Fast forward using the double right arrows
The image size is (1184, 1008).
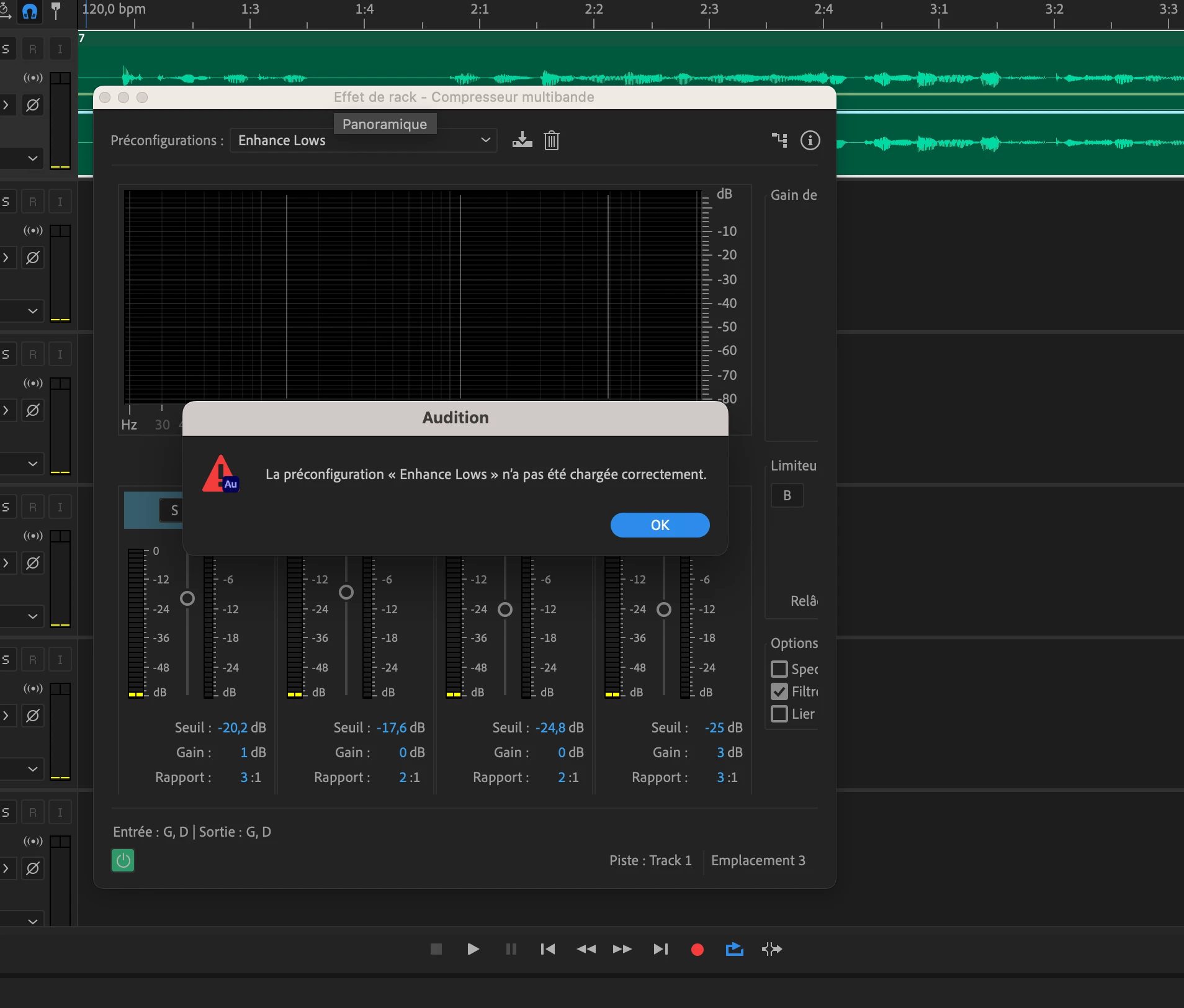(x=622, y=949)
